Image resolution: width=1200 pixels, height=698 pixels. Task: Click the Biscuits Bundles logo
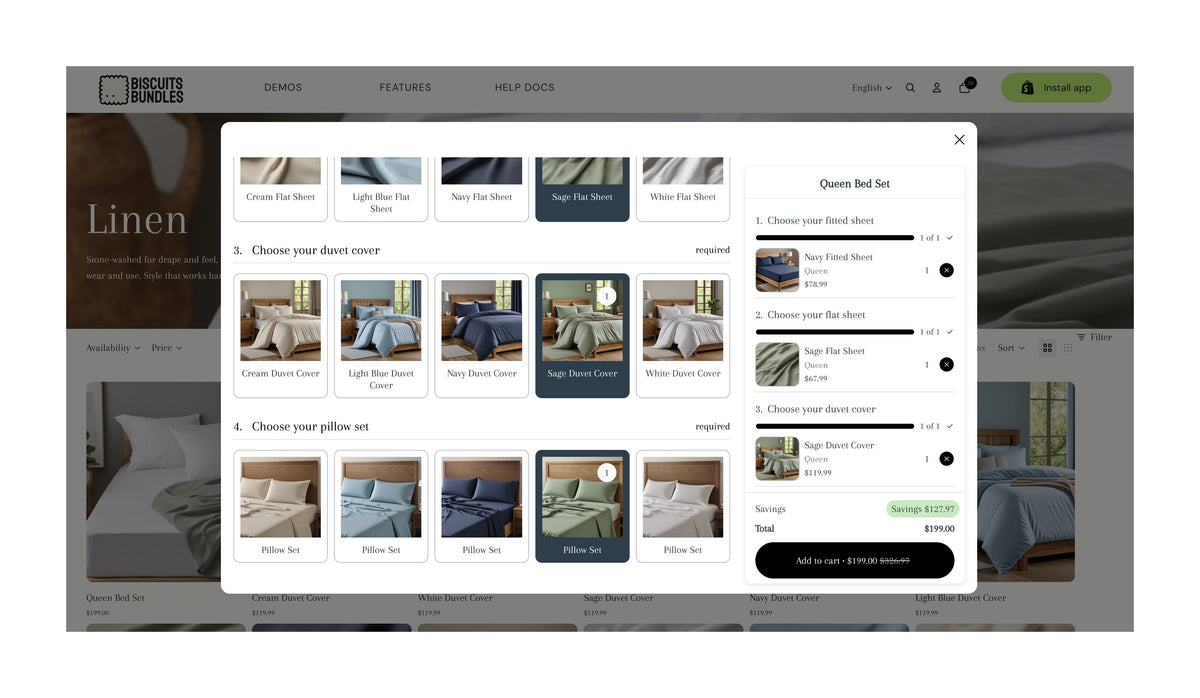(141, 90)
